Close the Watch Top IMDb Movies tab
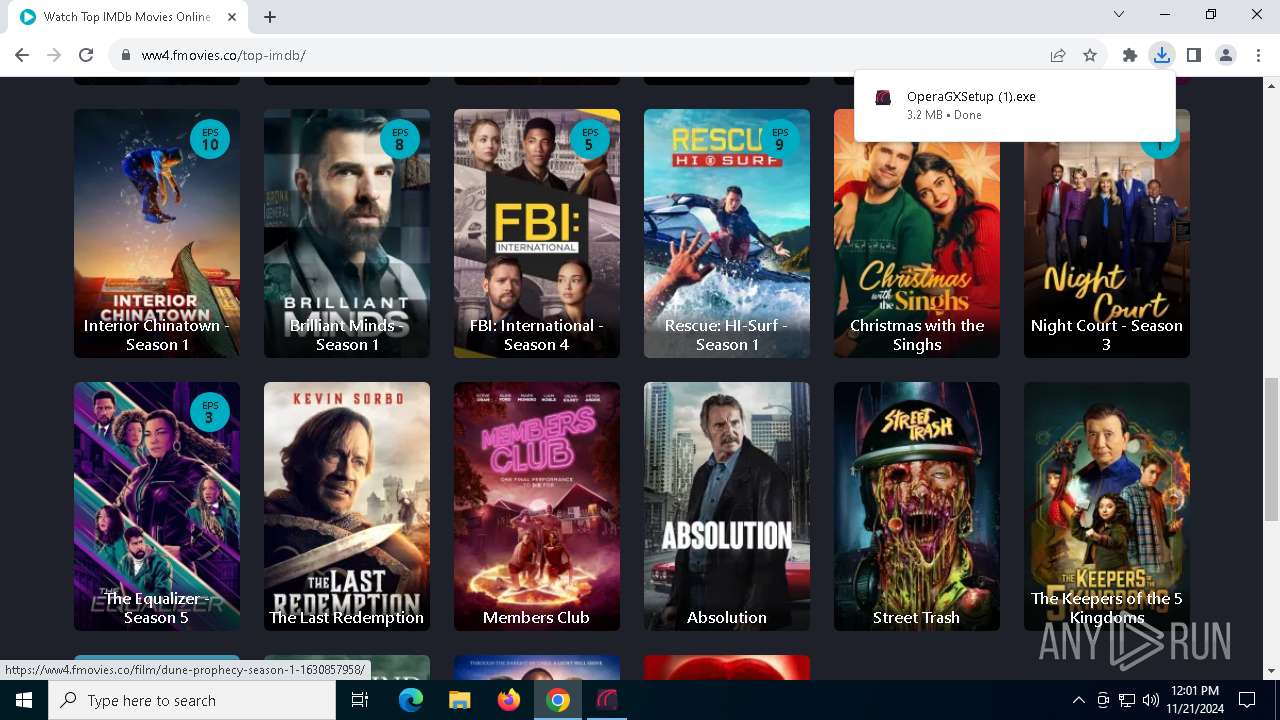Screen dimensions: 1280x720 [232, 17]
